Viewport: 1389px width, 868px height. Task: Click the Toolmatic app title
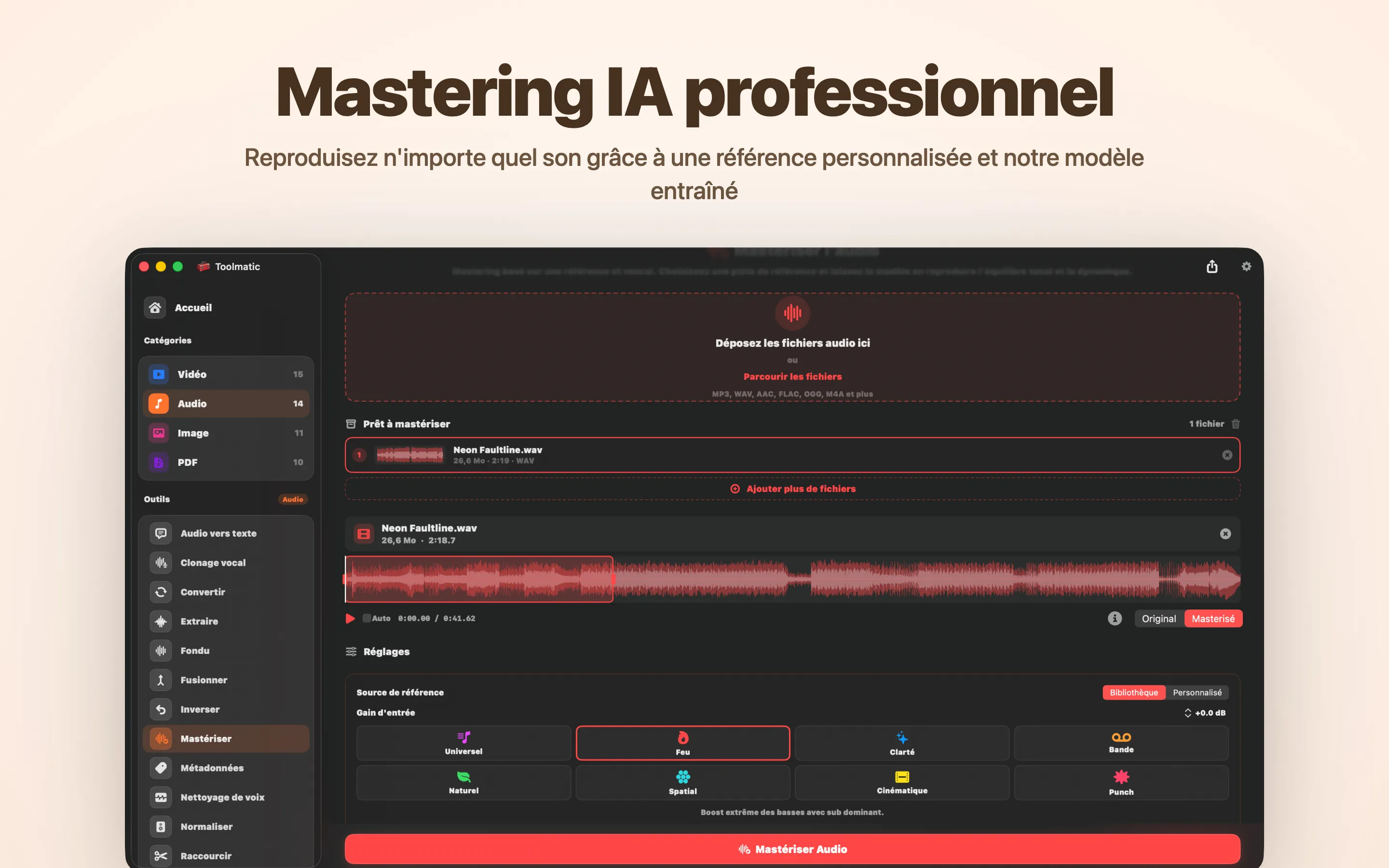[237, 266]
